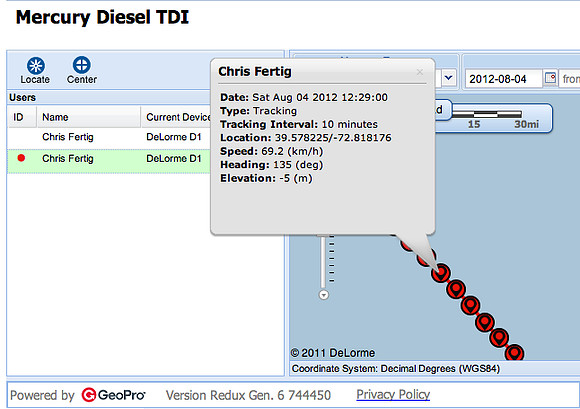Click the red status dot in the ID column
This screenshot has height=409, width=580.
click(x=21, y=158)
